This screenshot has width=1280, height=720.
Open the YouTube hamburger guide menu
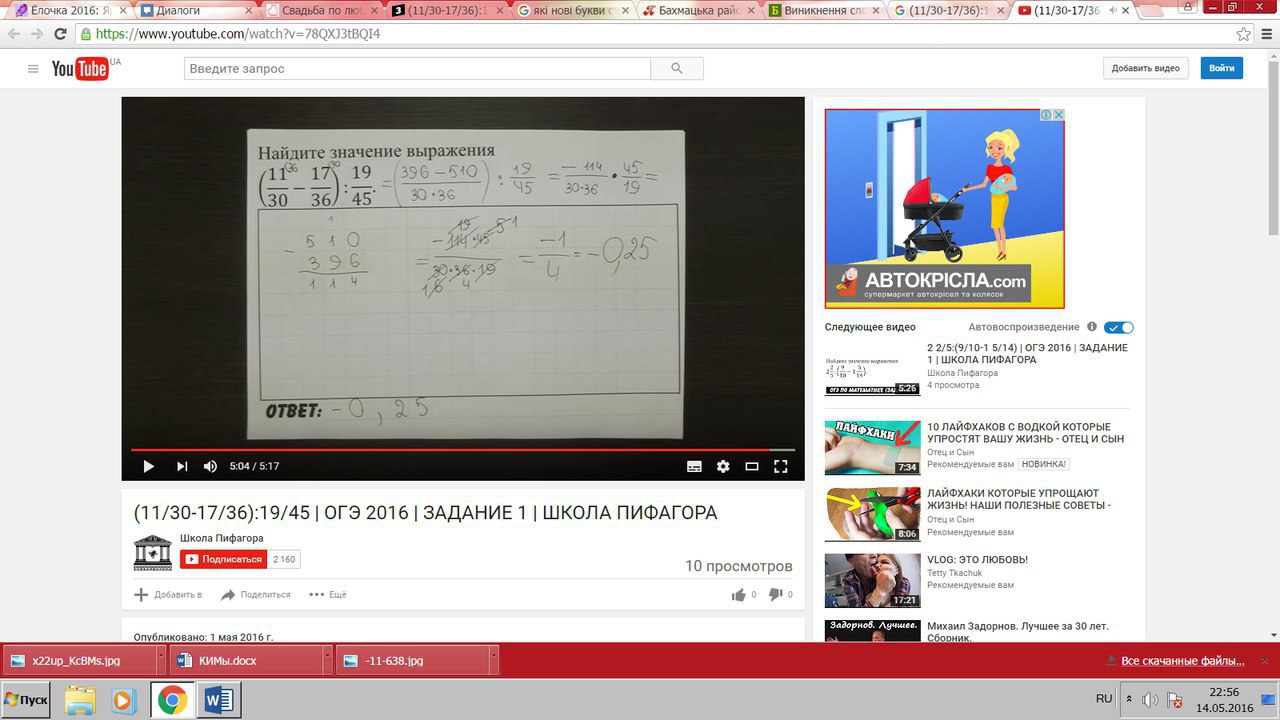(x=33, y=69)
